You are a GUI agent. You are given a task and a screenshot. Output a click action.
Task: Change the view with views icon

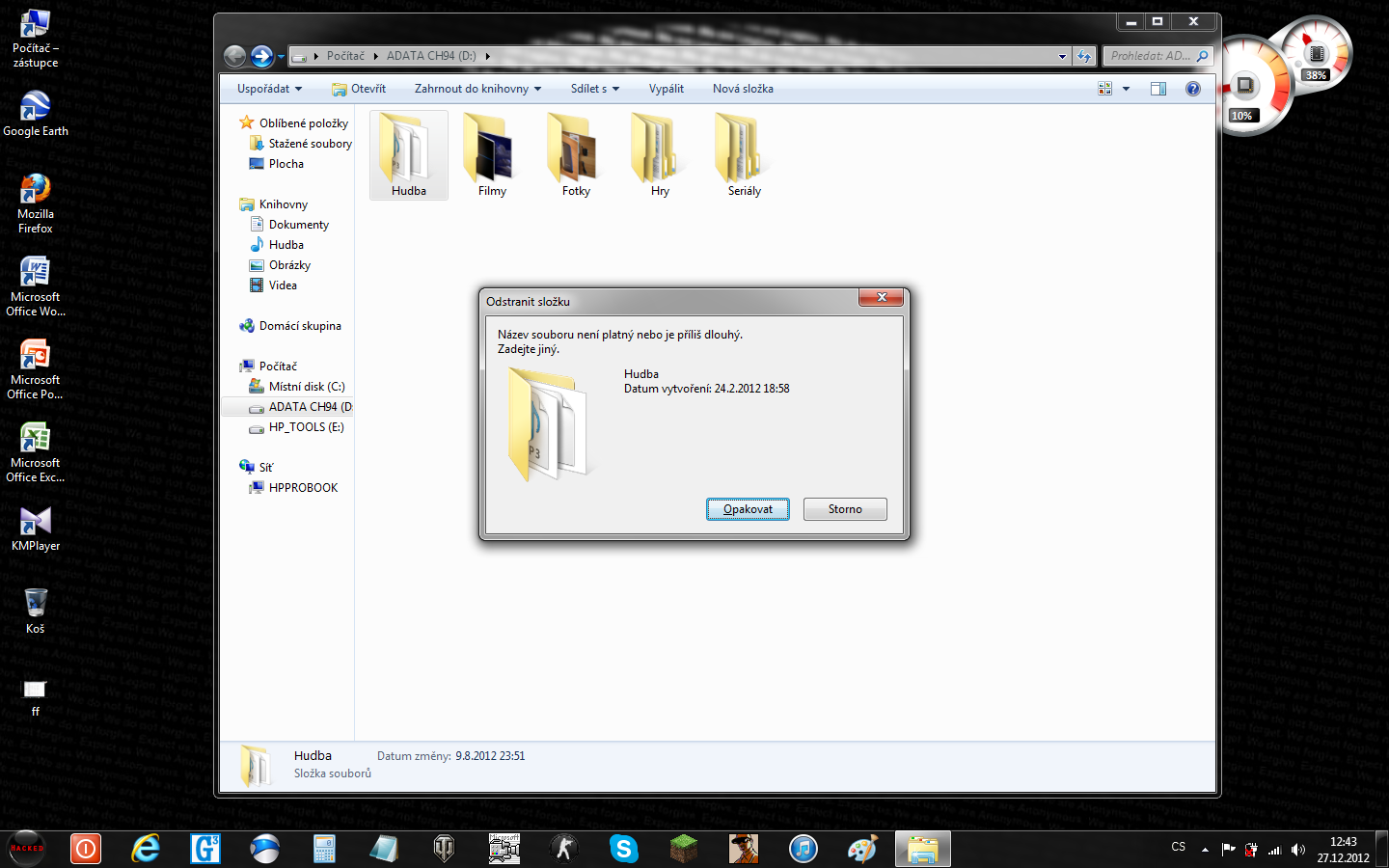pos(1105,89)
